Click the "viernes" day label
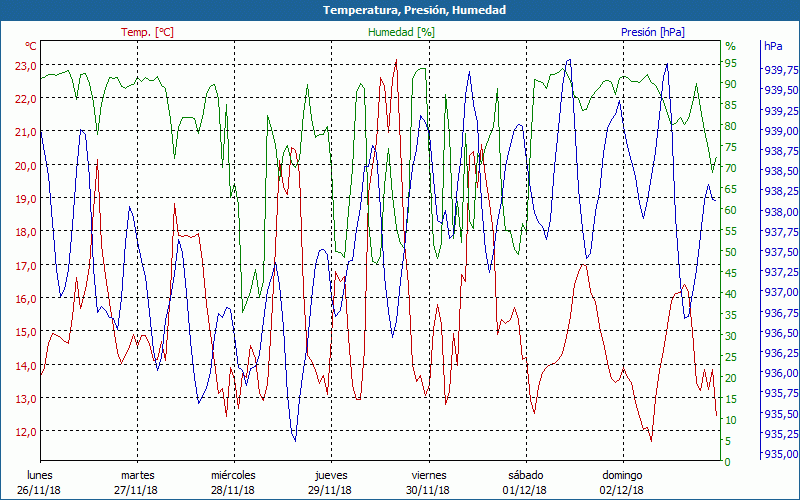The image size is (800, 500). 429,475
